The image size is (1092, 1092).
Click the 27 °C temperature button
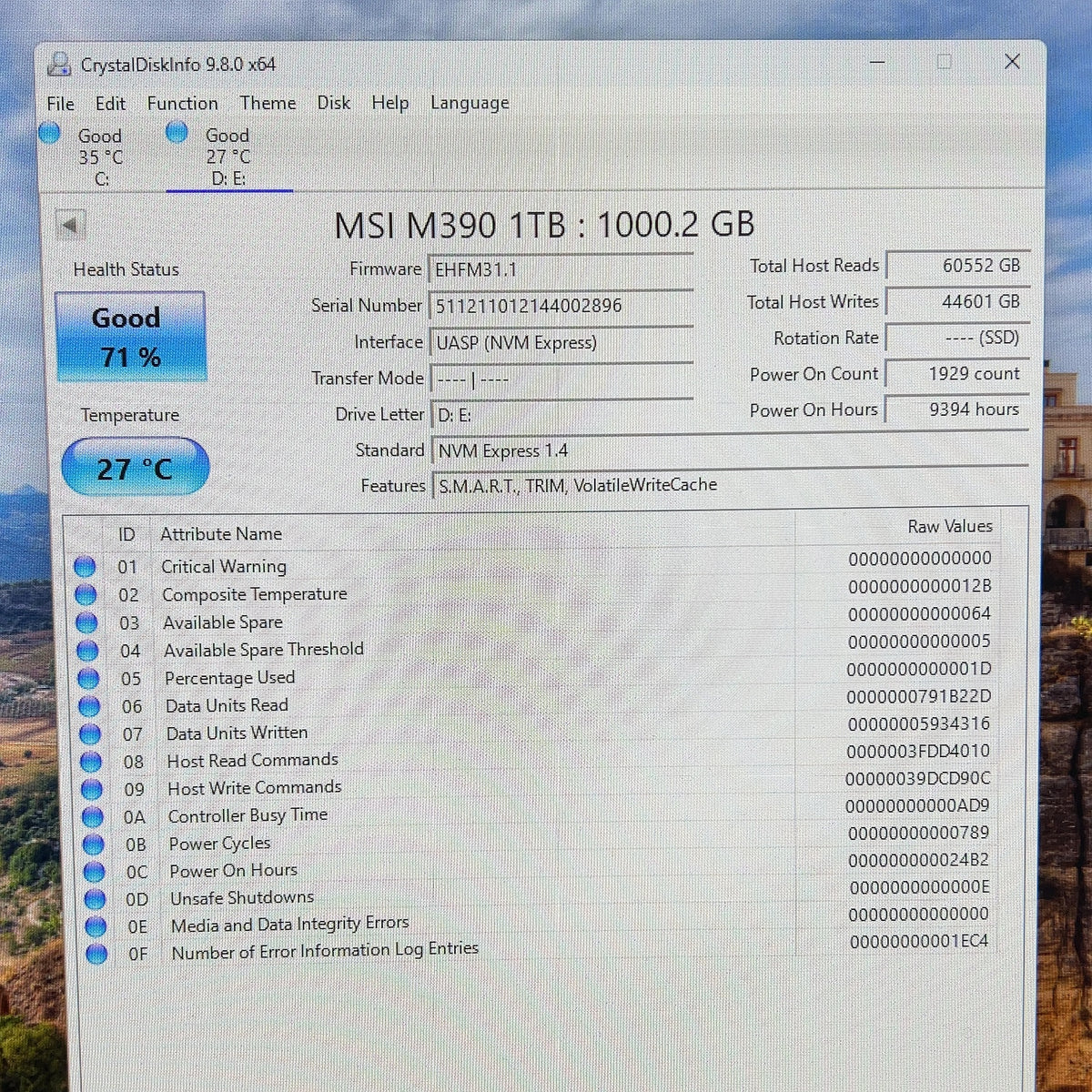pyautogui.click(x=135, y=468)
